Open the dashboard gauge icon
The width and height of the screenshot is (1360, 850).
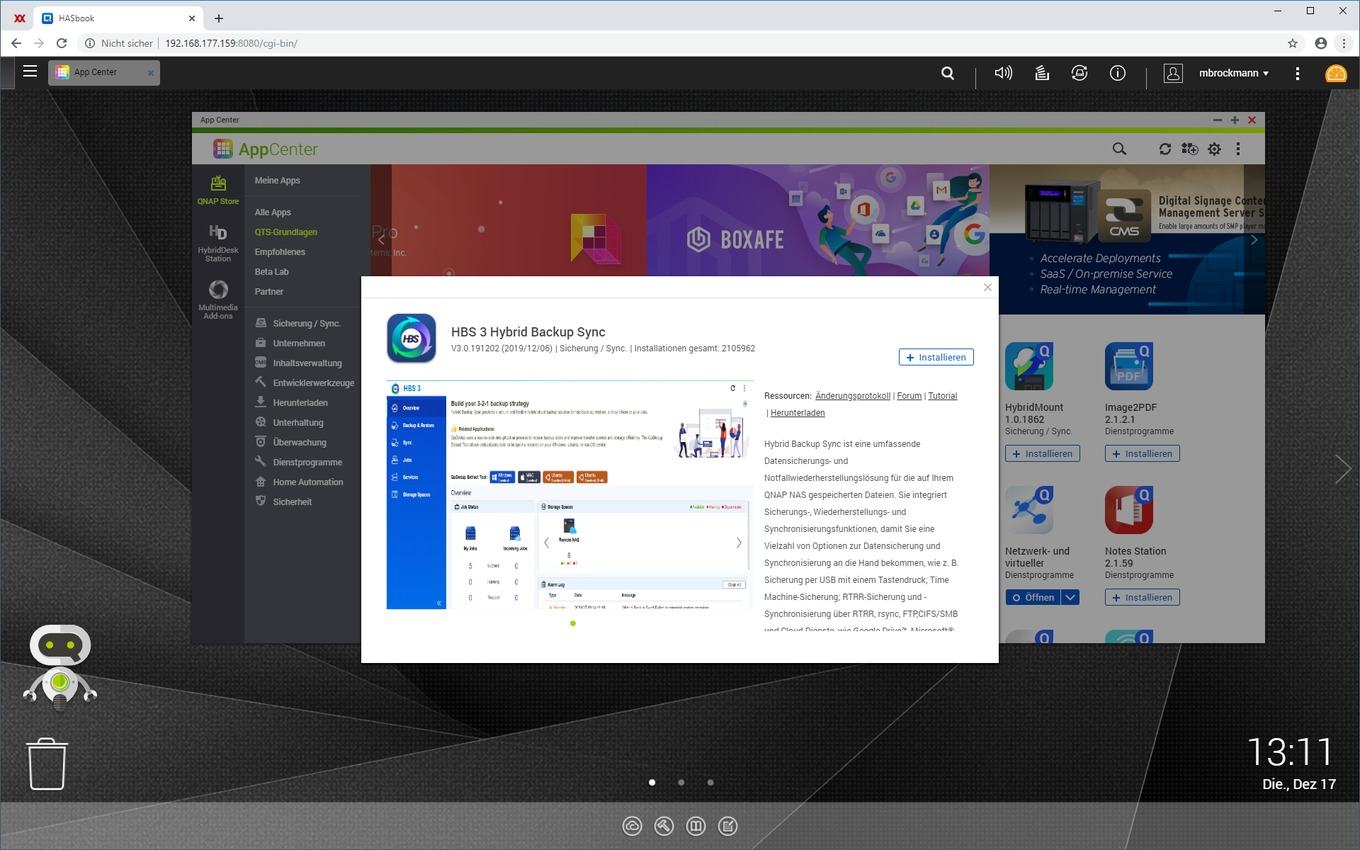(x=1336, y=73)
